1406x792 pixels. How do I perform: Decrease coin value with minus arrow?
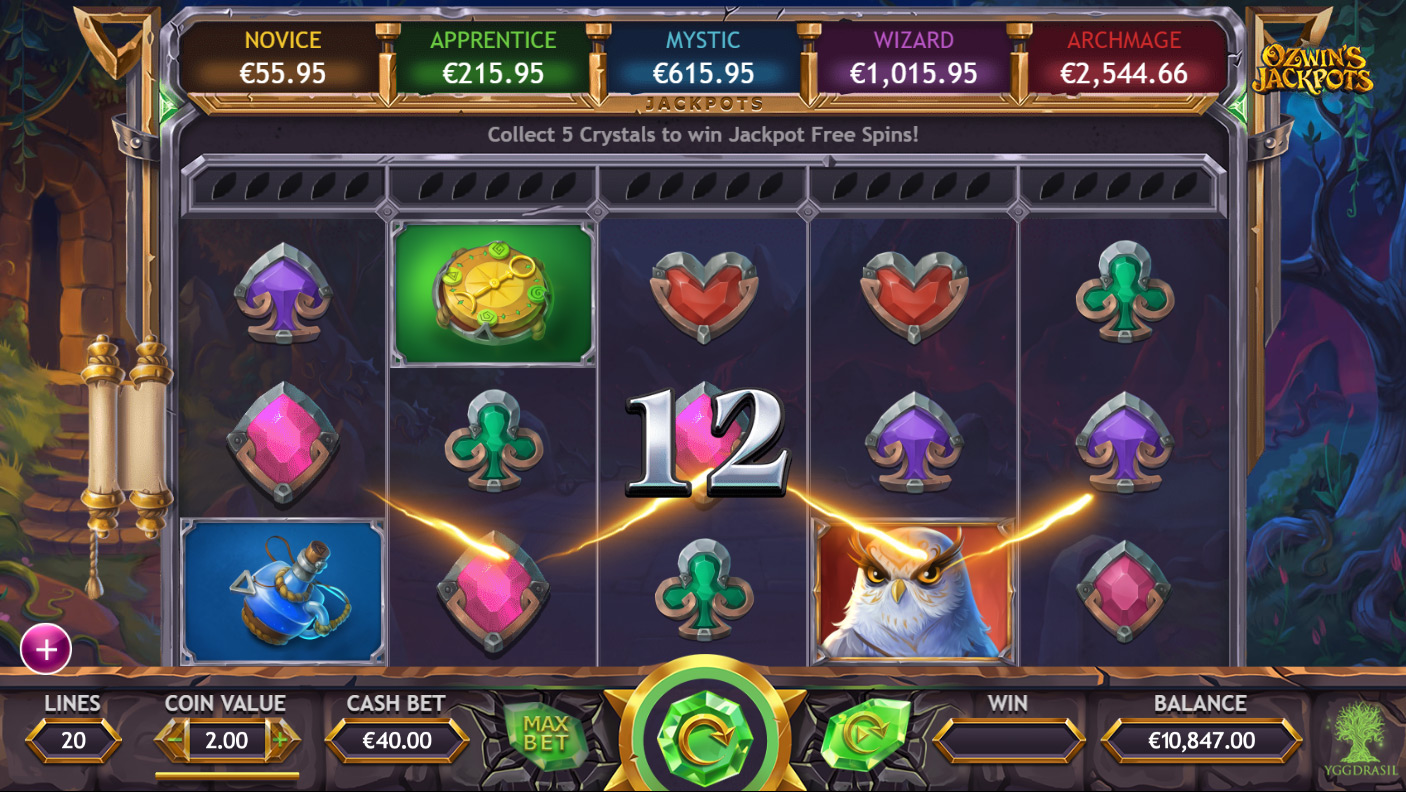173,741
